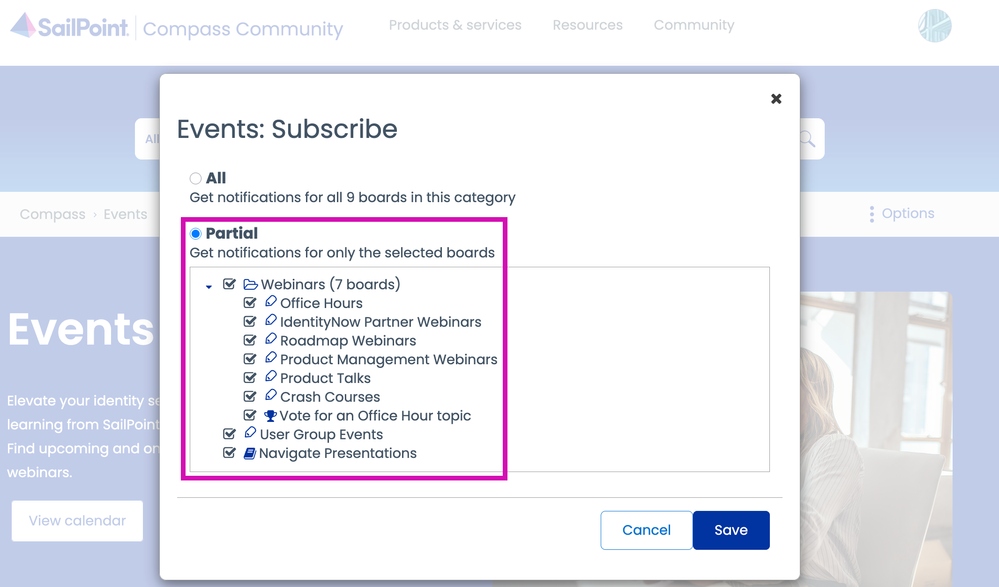Screen dimensions: 999x587
Task: Select the All radio button
Action: pyautogui.click(x=196, y=179)
